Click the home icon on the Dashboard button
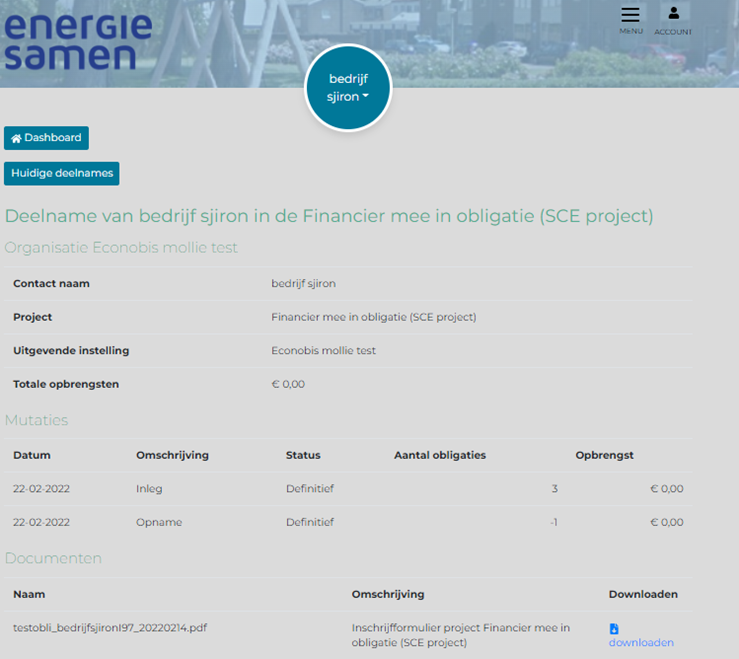This screenshot has width=739, height=659. click(x=16, y=138)
